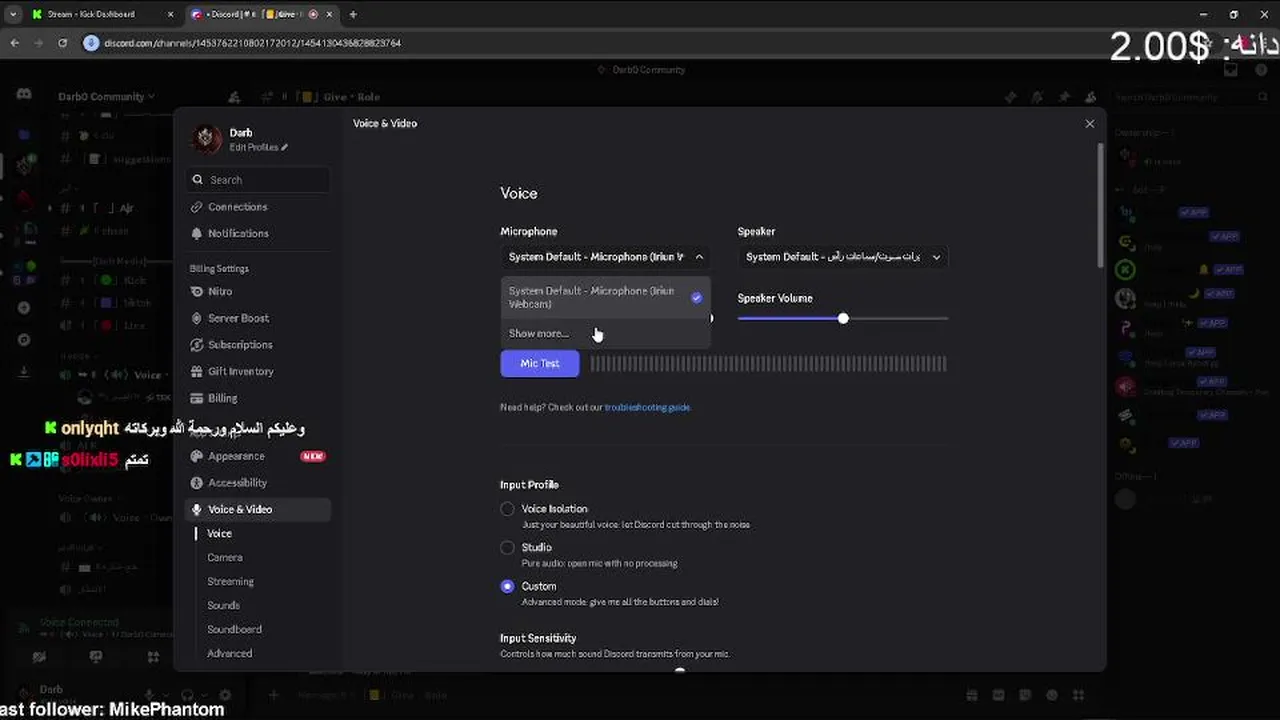Click the browser back arrow
This screenshot has height=720, width=1280.
[x=14, y=43]
